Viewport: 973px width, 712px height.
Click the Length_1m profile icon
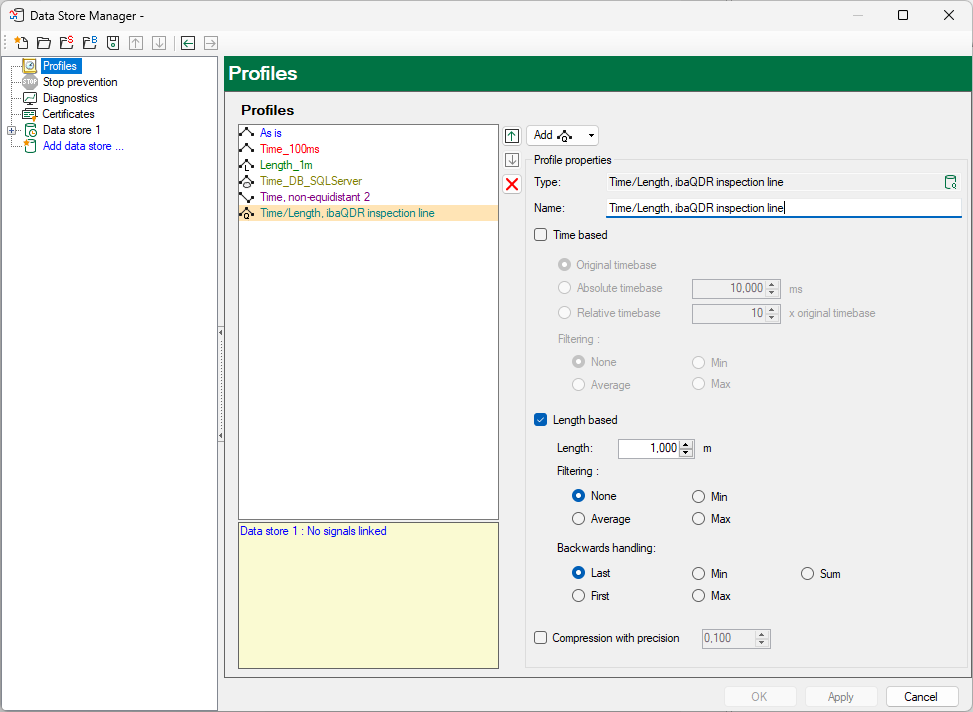point(247,165)
